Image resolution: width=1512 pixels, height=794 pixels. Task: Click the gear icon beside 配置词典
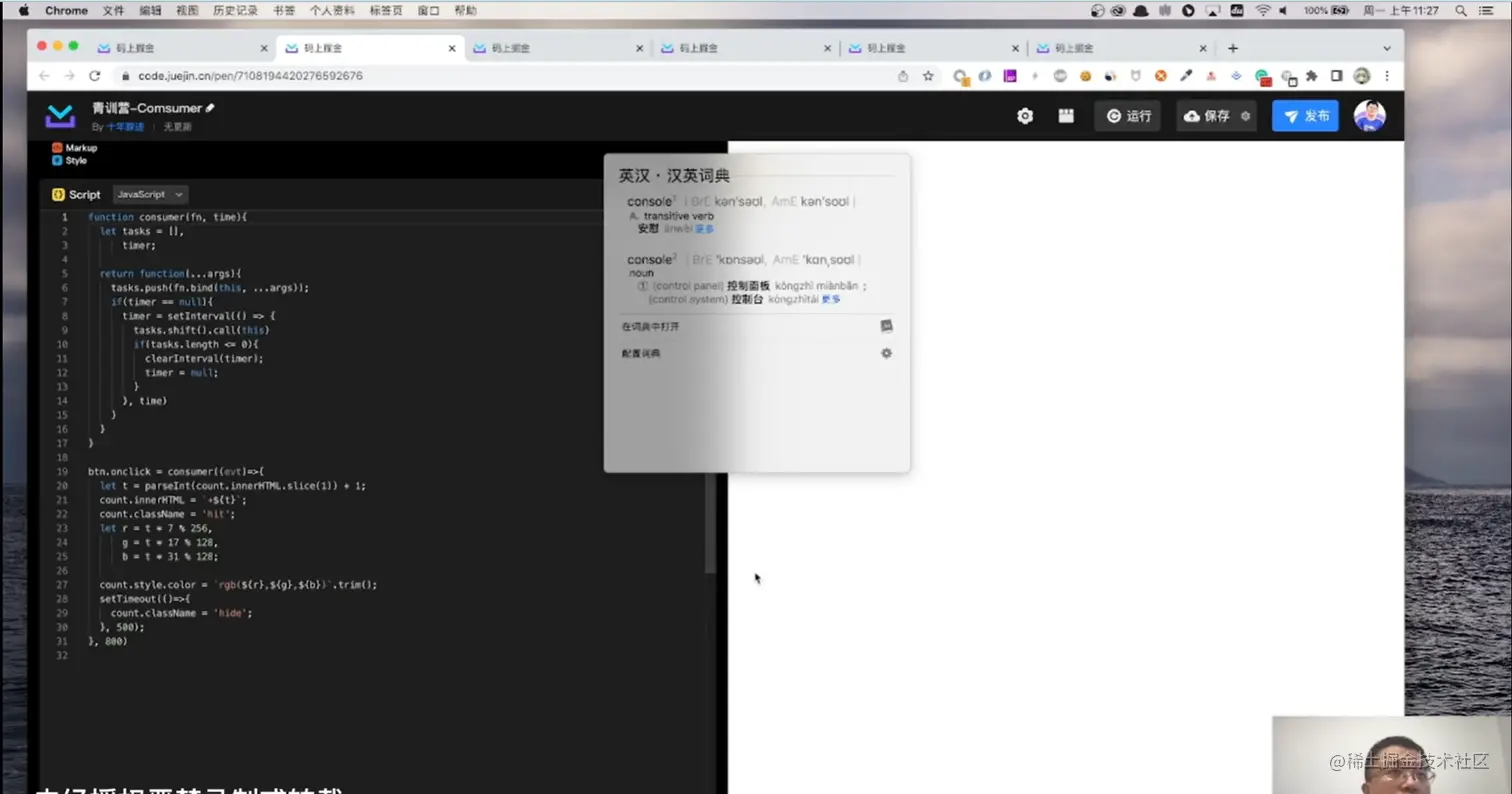[886, 353]
